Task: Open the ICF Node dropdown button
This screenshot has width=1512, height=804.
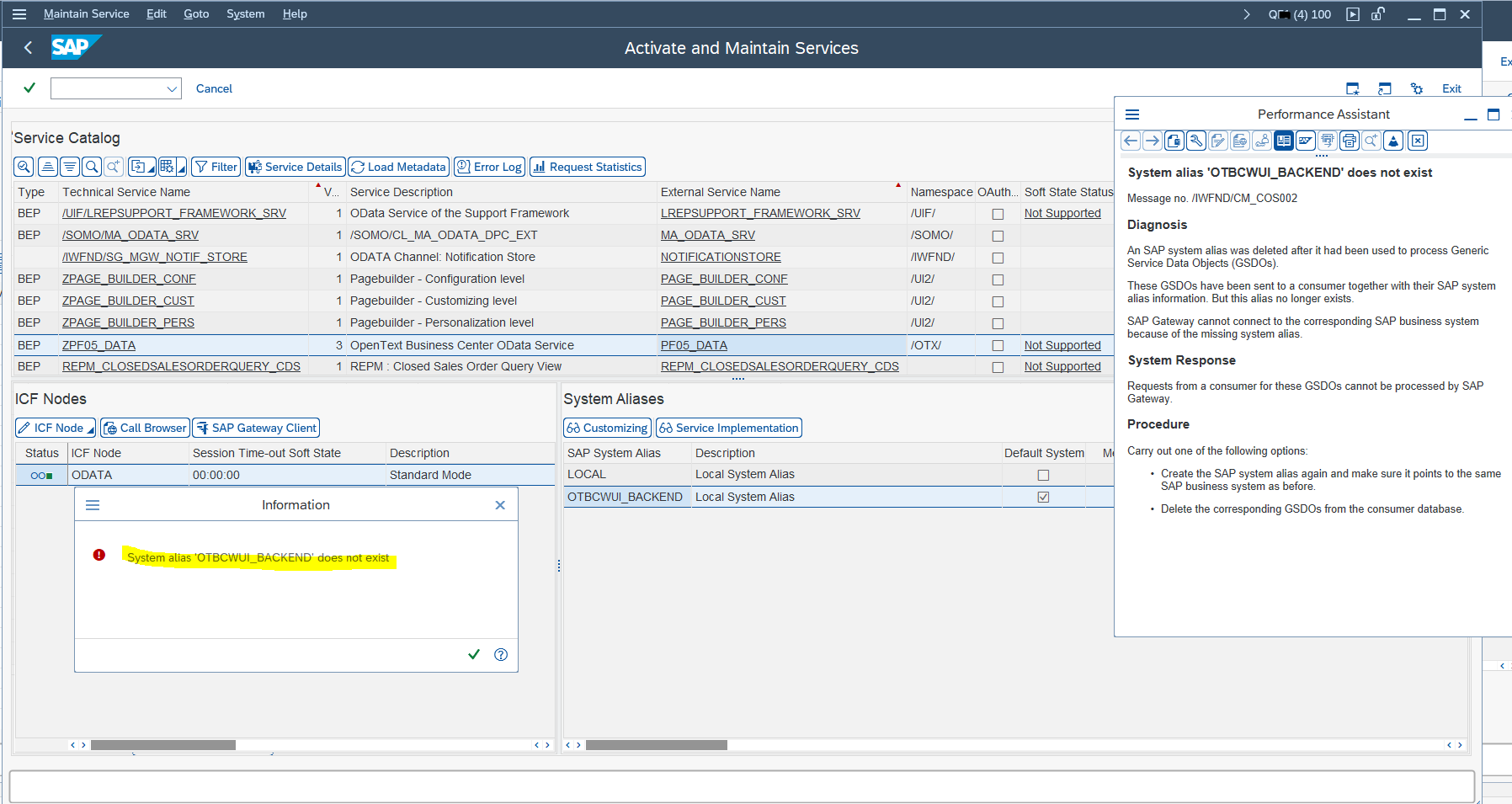Action: click(56, 428)
